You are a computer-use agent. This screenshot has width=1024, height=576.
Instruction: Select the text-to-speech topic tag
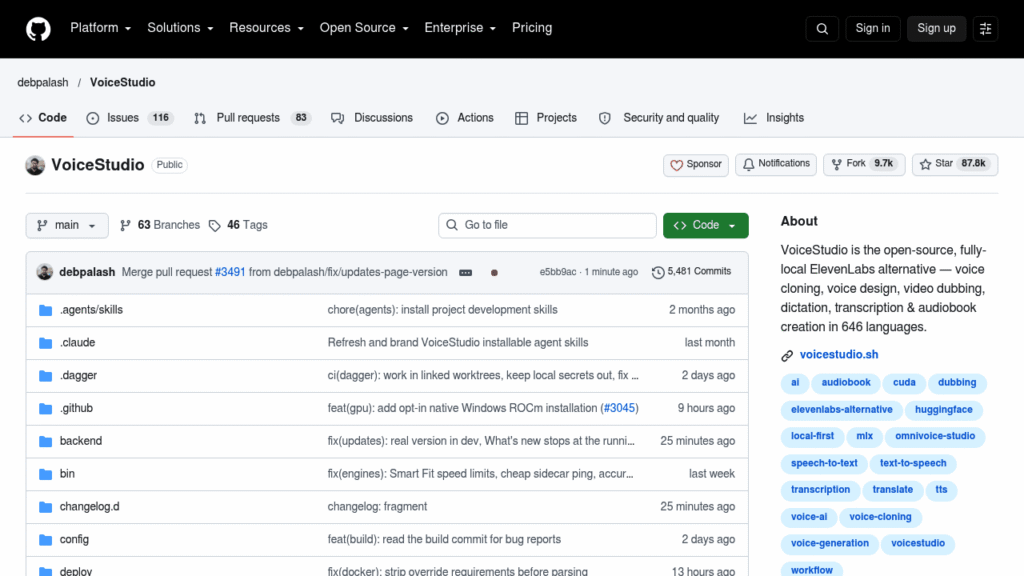pos(912,464)
